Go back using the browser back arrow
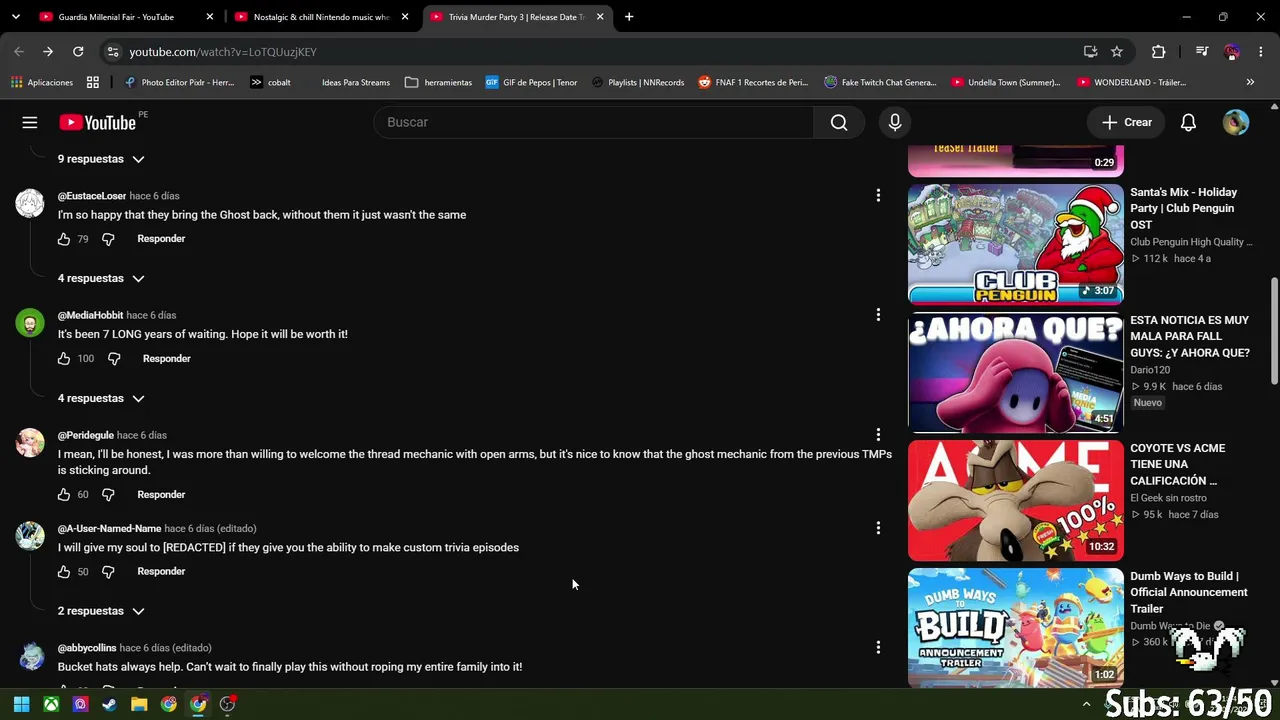This screenshot has width=1280, height=720. [19, 52]
